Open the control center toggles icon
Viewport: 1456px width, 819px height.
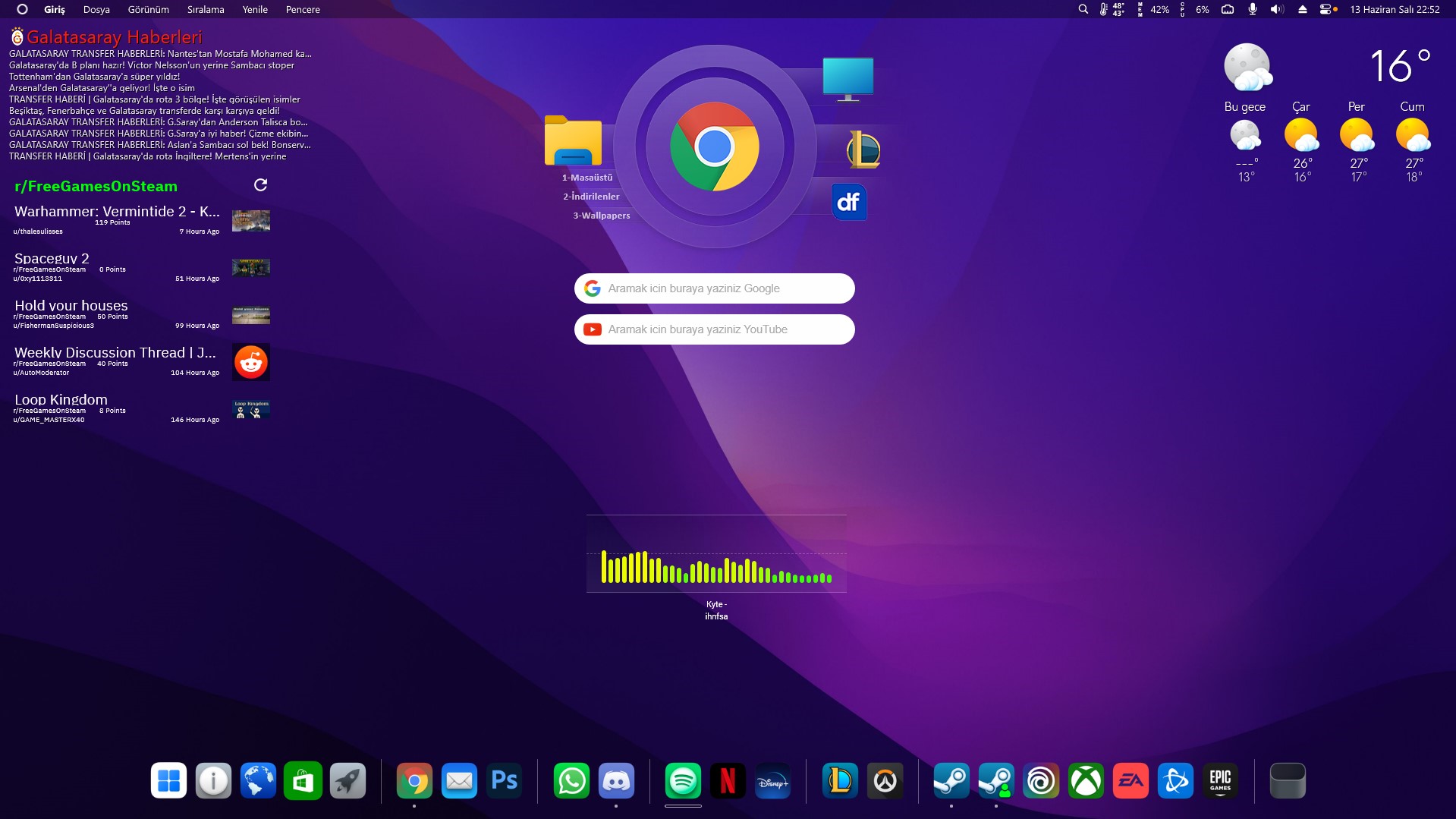point(1328,9)
